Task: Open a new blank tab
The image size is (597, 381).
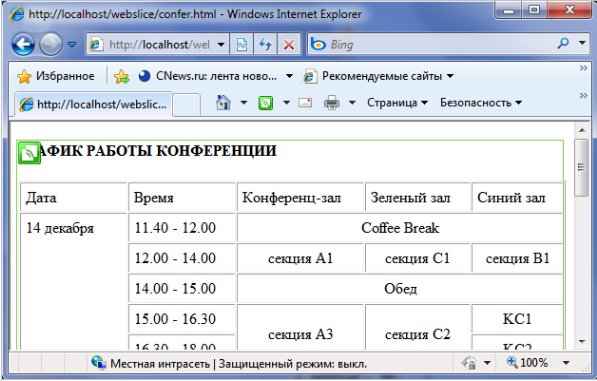Action: coord(187,105)
